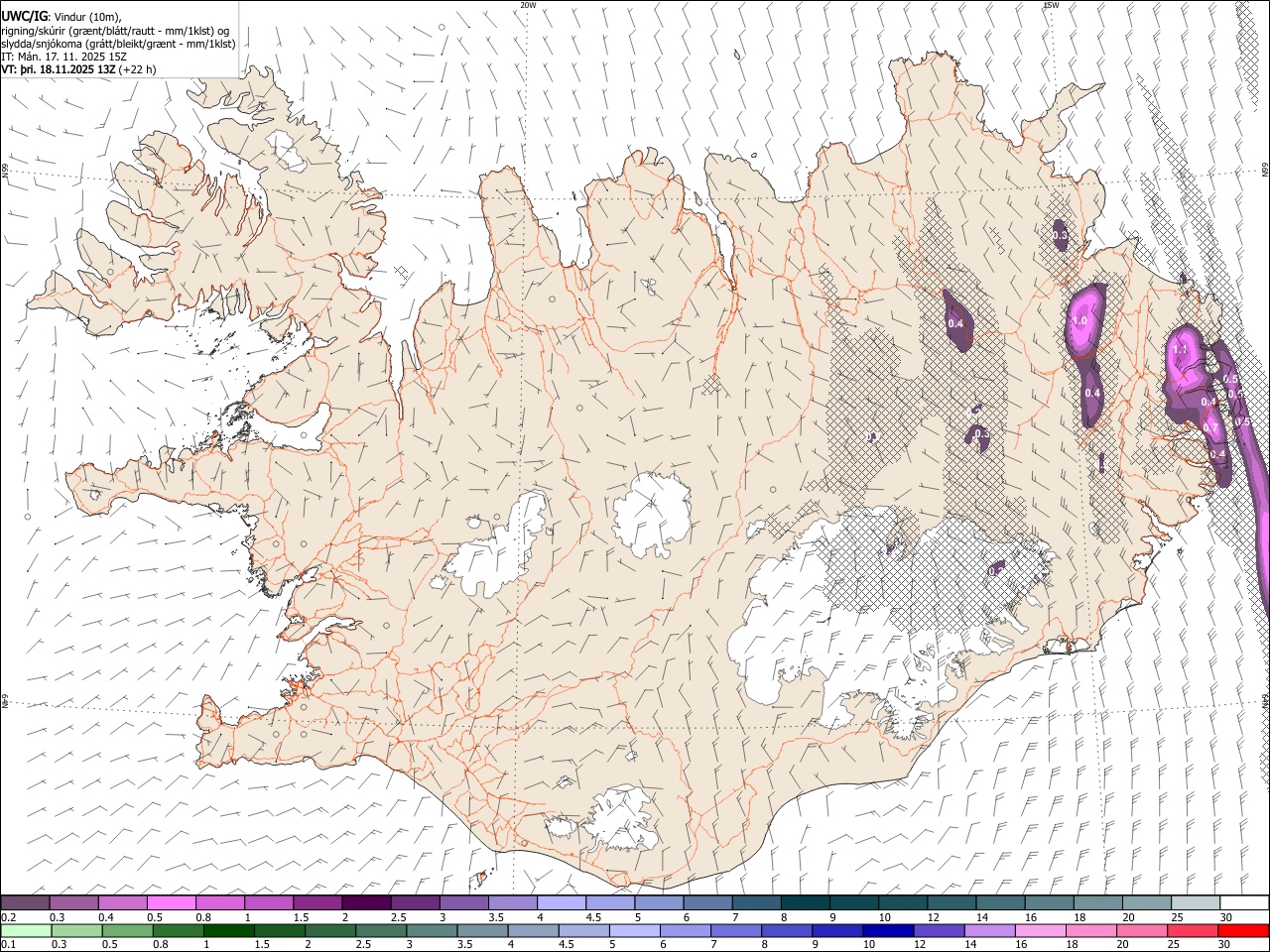Pick the bright red rain swatch at 30

point(1244,930)
